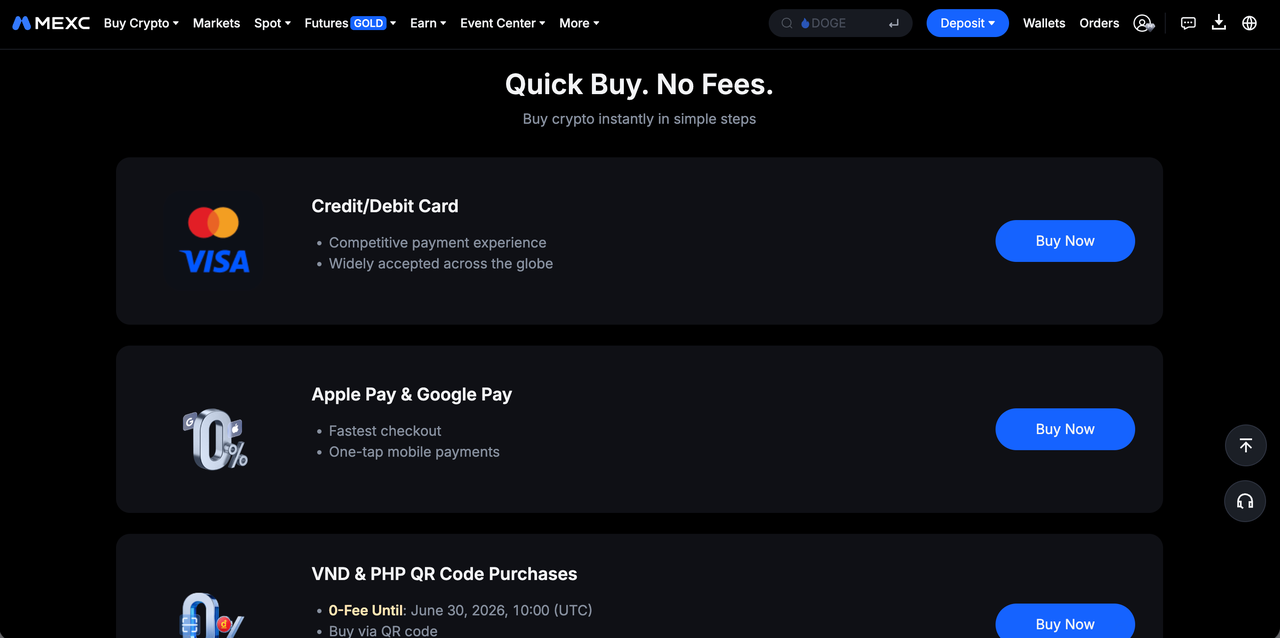Go to the Markets page
The height and width of the screenshot is (638, 1280).
(216, 23)
